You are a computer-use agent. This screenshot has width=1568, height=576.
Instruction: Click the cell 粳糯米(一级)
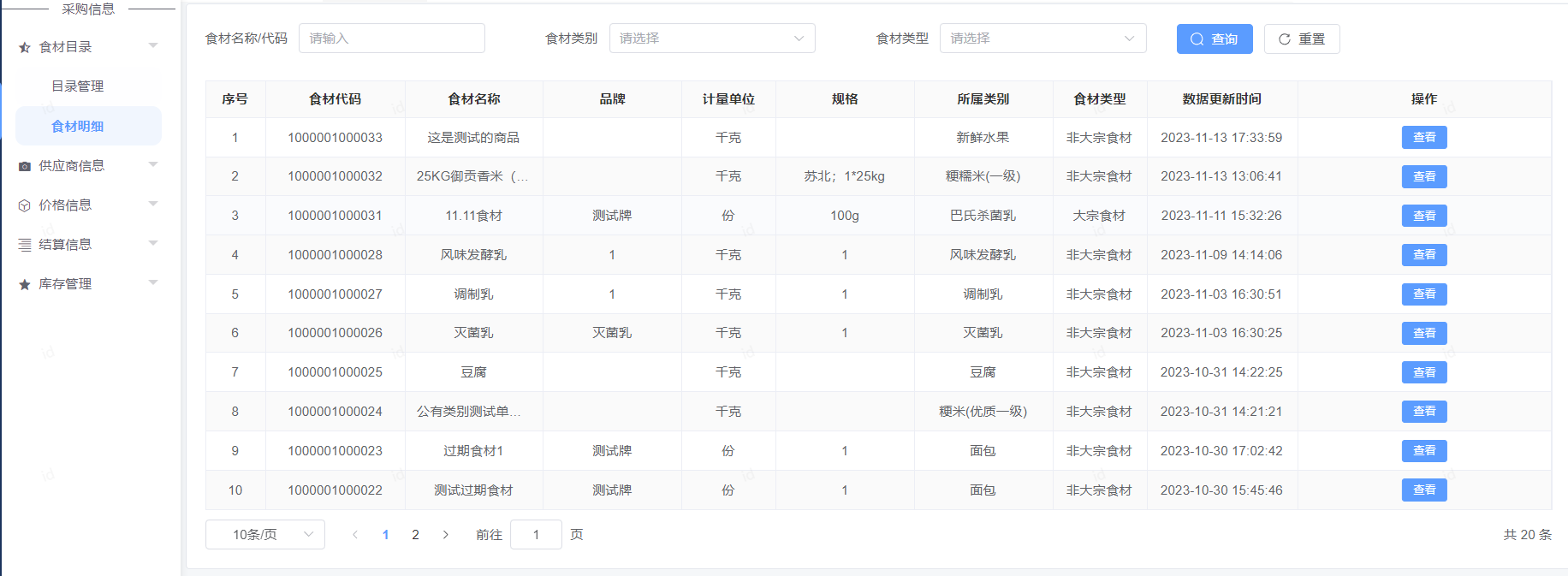click(x=983, y=177)
